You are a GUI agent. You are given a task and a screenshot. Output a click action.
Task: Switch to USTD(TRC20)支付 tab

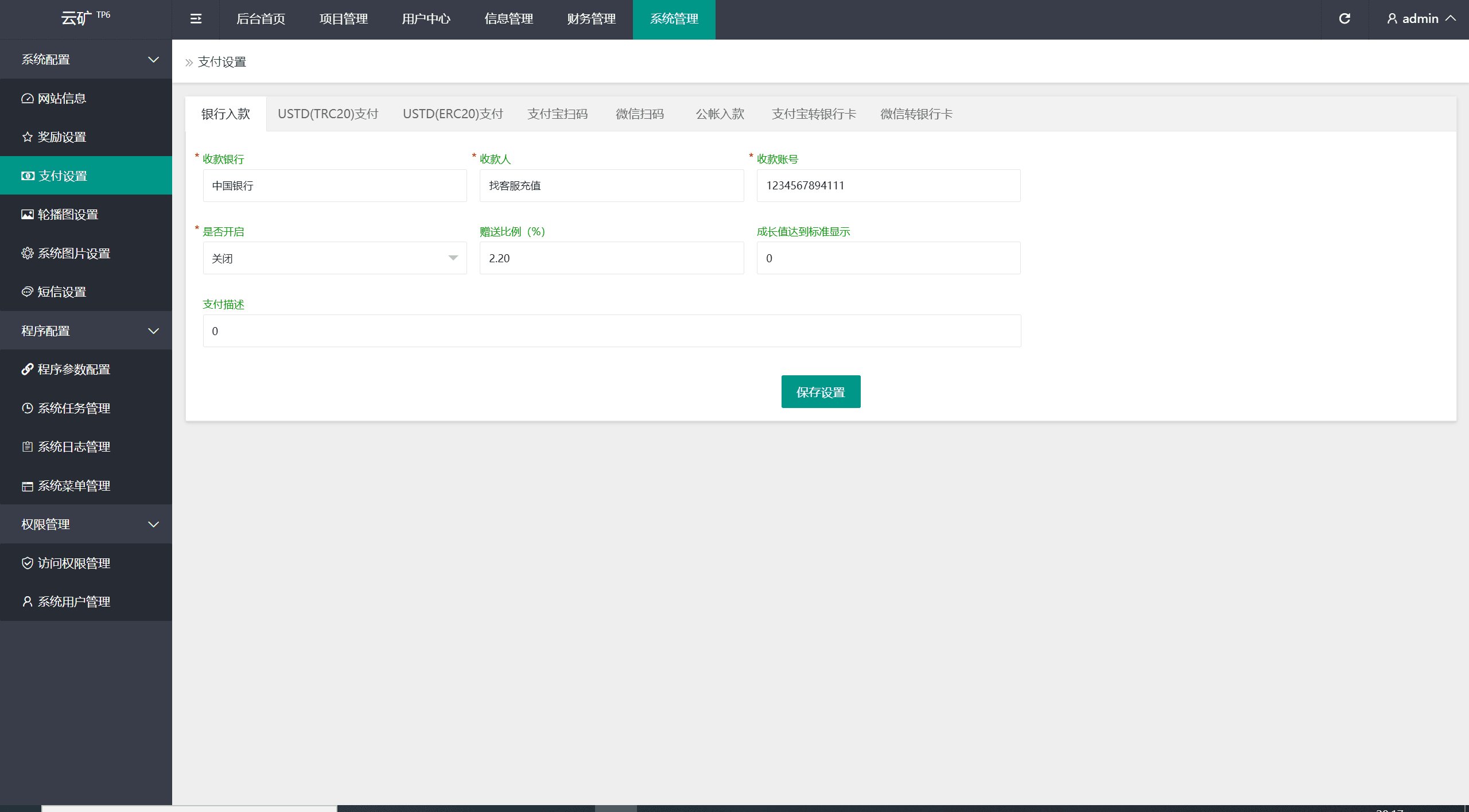point(328,114)
